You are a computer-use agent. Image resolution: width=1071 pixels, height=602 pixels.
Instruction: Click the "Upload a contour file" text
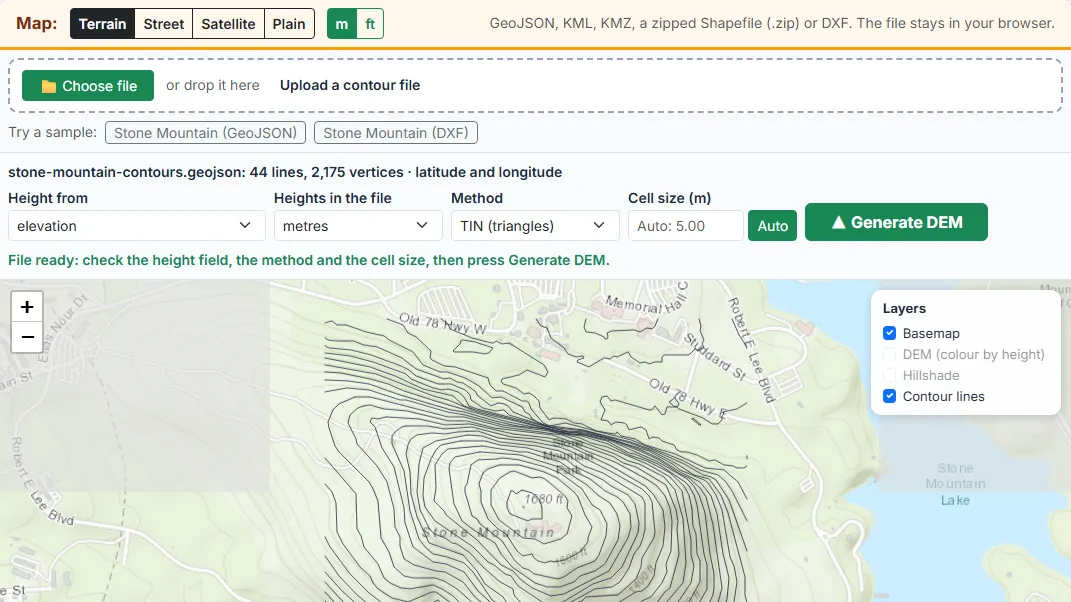[350, 85]
